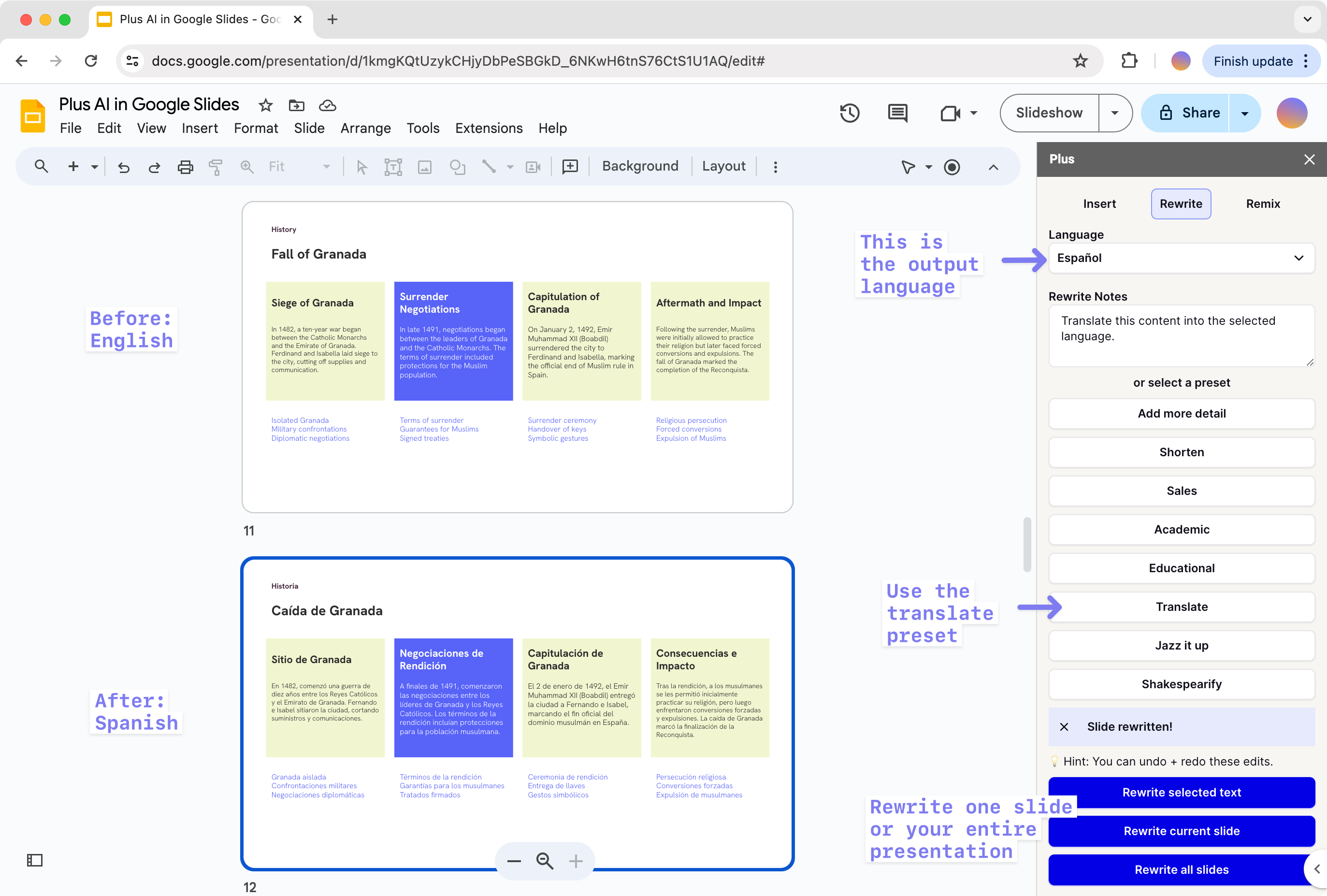Open the Extensions menu
Screen dimensions: 1327x896
489,128
